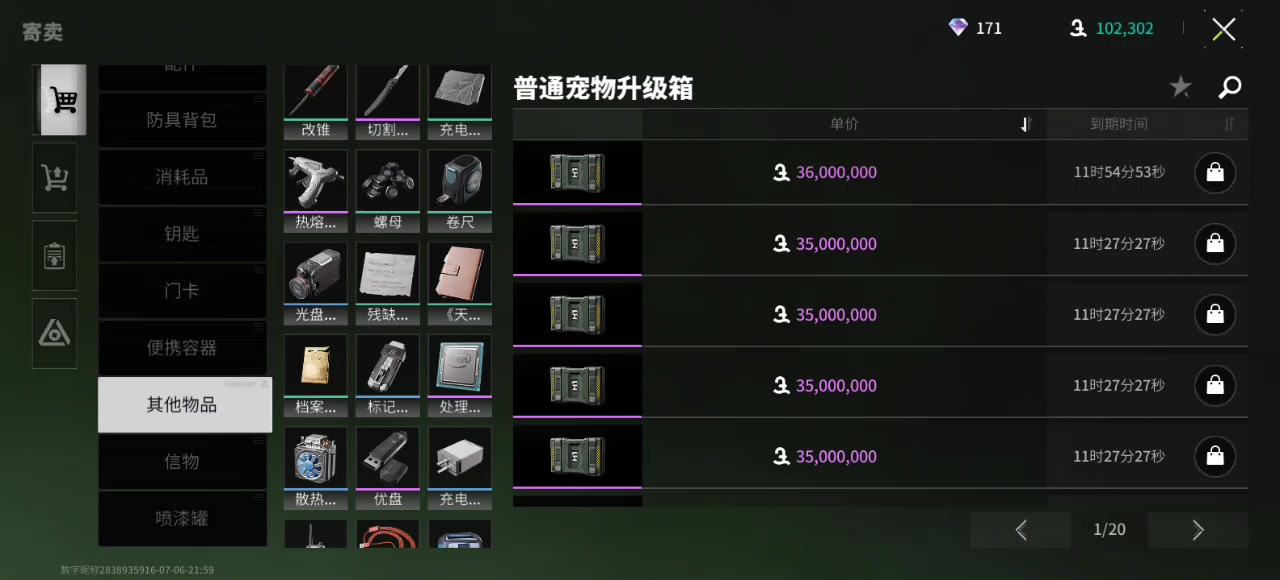Screen dimensions: 1280x580
Task: Sort listings by 单价 price arrow
Action: 1026,124
